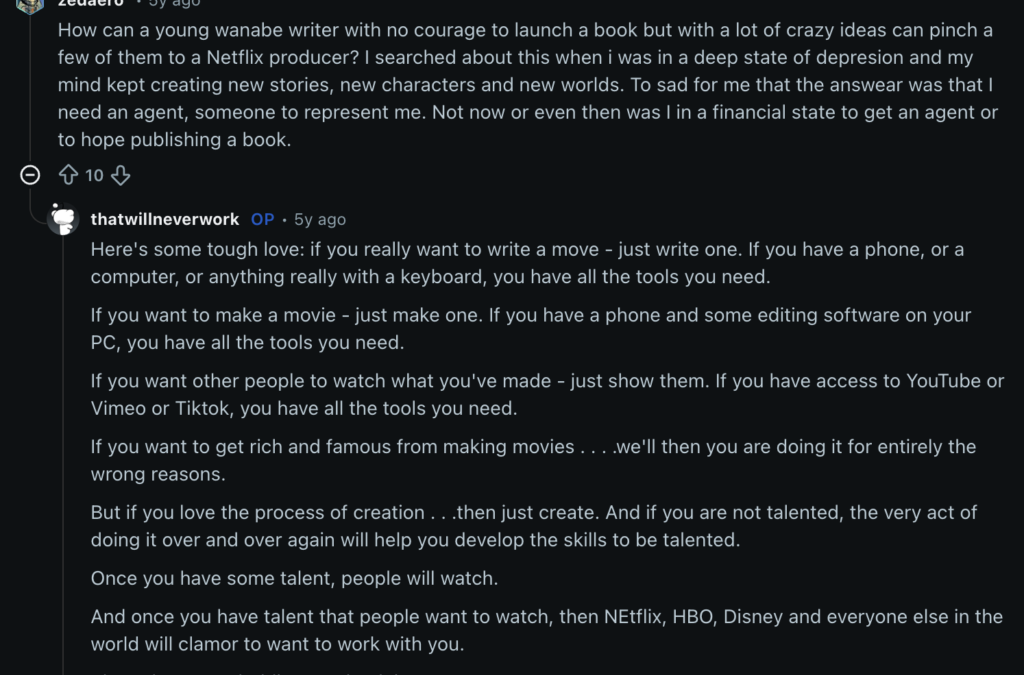1024x675 pixels.
Task: Click "Once you have some talent" line
Action: point(294,578)
